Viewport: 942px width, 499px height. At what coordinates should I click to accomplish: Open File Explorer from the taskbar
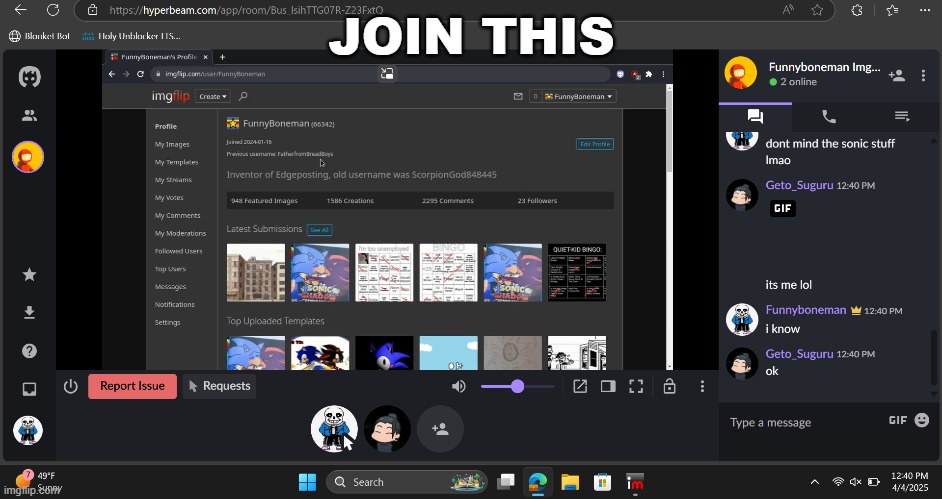coord(570,482)
